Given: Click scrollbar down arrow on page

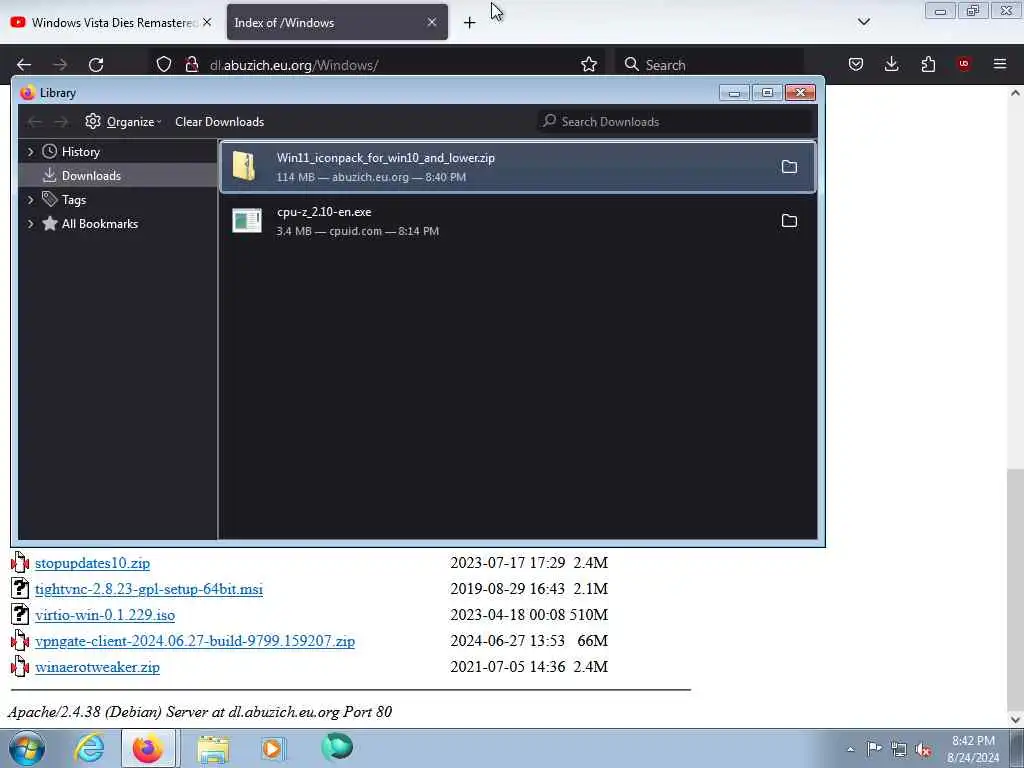Looking at the screenshot, I should [x=1015, y=719].
